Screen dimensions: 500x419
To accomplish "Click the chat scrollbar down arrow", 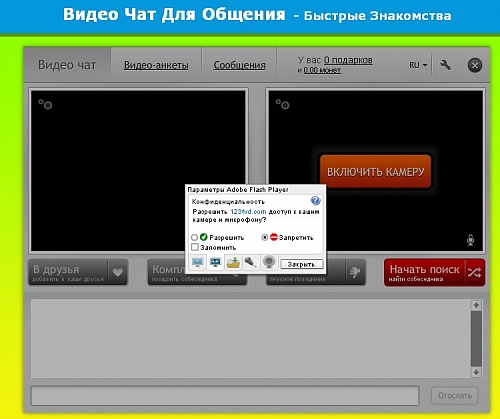I will [476, 372].
